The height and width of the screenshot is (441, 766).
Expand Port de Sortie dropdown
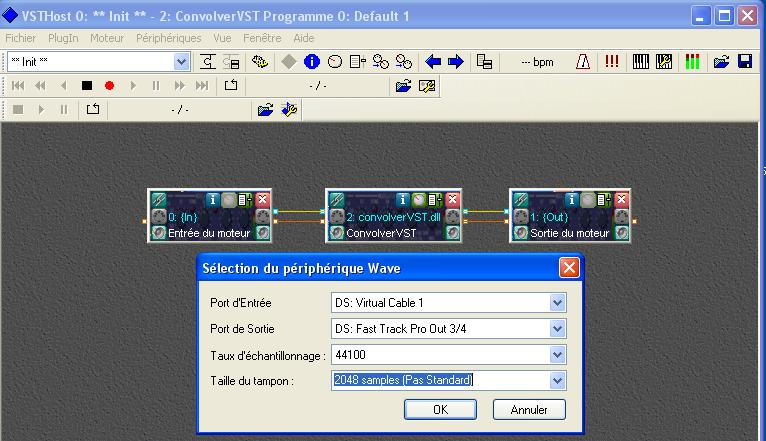coord(557,329)
